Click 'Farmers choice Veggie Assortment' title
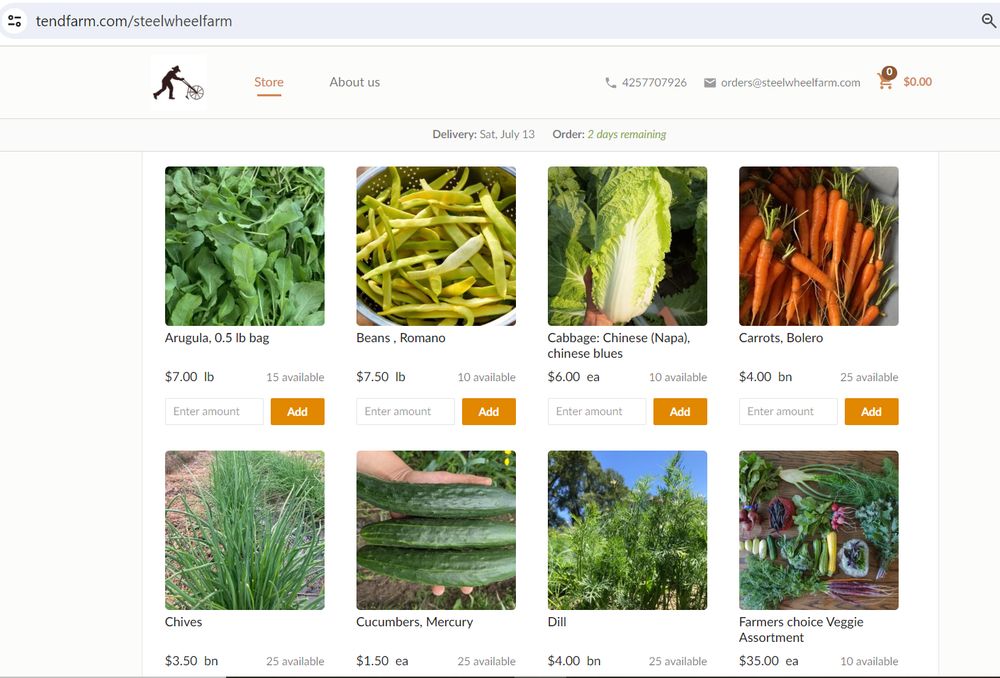 pos(801,630)
